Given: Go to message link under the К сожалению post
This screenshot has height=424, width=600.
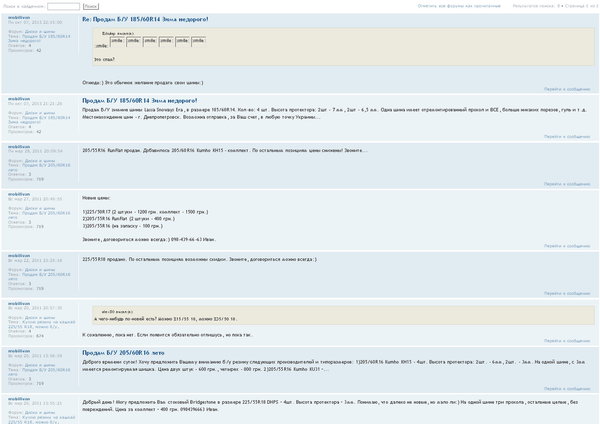Looking at the screenshot, I should pyautogui.click(x=568, y=341).
